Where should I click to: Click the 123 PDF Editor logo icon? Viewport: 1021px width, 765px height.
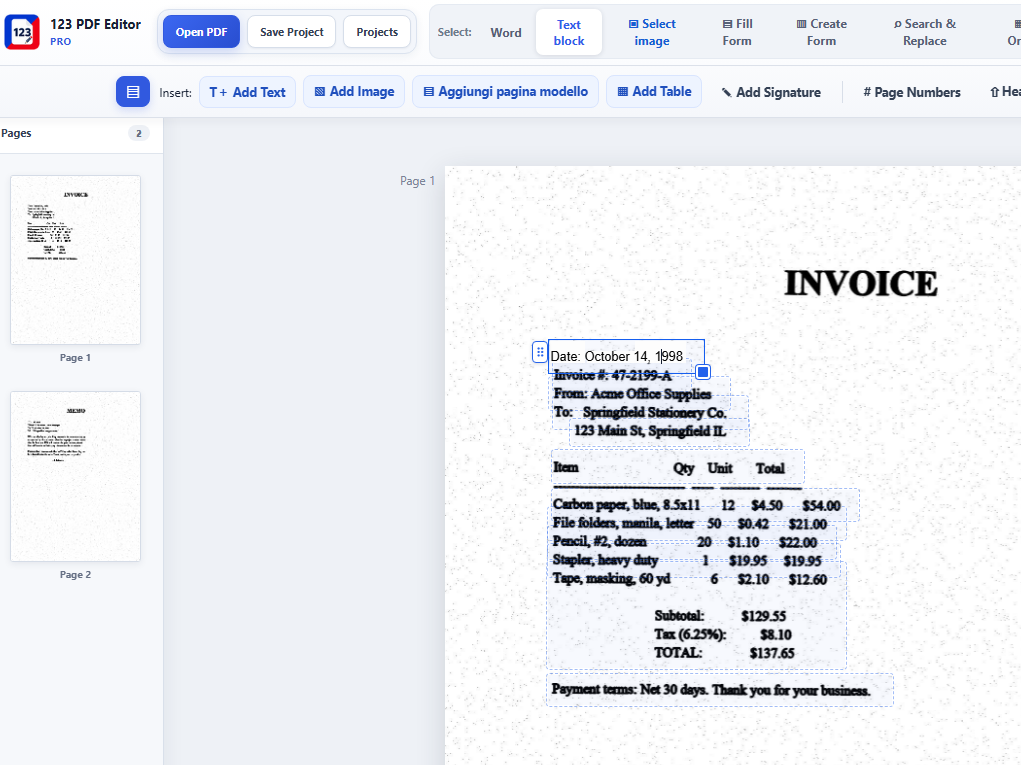point(21,32)
